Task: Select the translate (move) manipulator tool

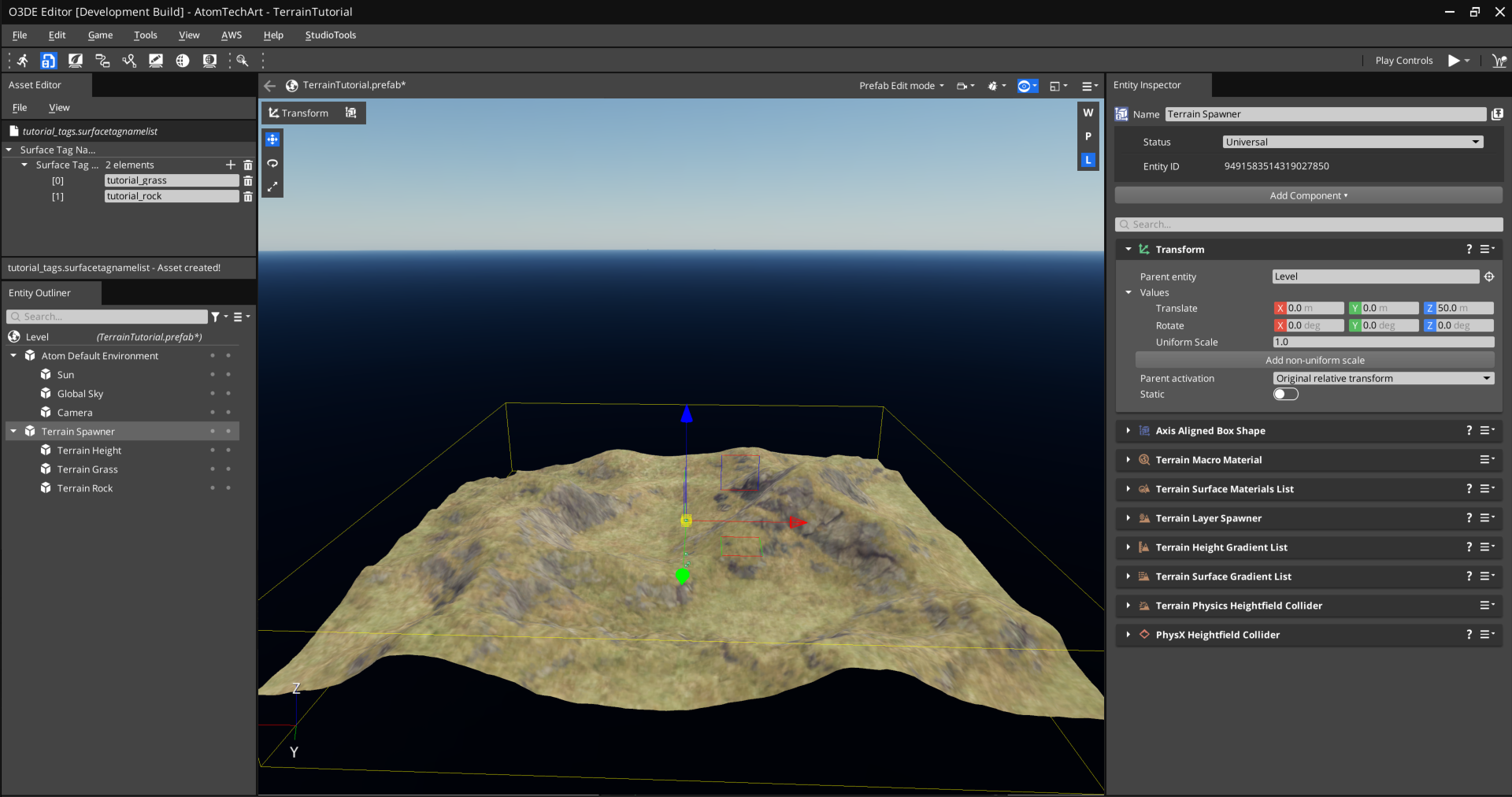Action: coord(272,139)
